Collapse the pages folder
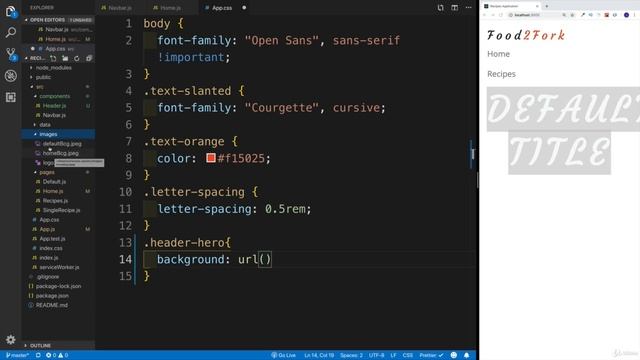640x360 pixels. coord(47,172)
